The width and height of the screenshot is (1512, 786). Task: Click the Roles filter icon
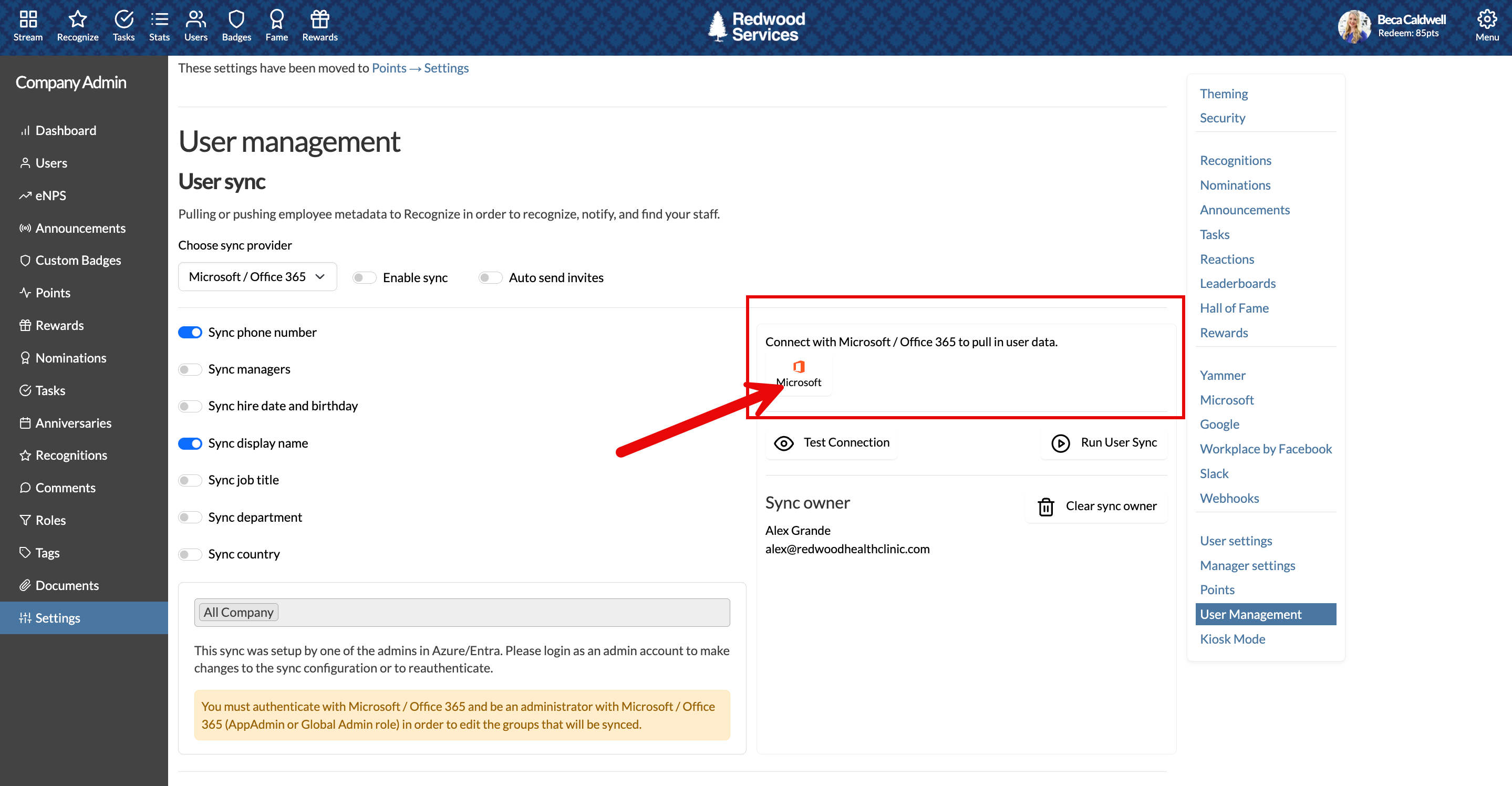[x=25, y=521]
